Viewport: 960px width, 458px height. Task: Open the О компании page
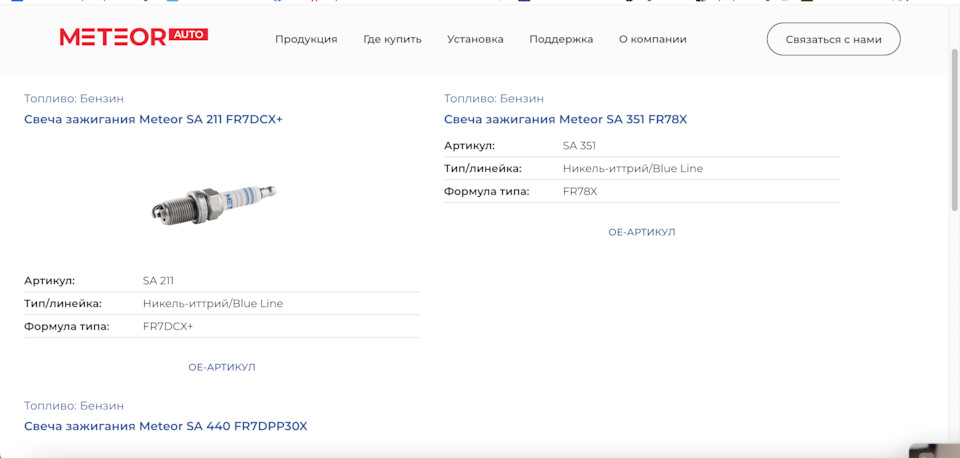click(653, 39)
